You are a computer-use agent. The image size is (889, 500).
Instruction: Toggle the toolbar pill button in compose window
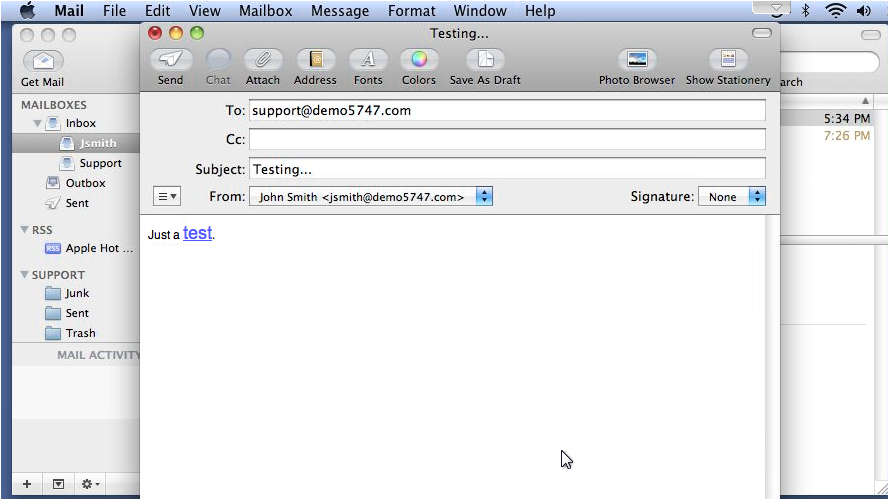[x=761, y=33]
